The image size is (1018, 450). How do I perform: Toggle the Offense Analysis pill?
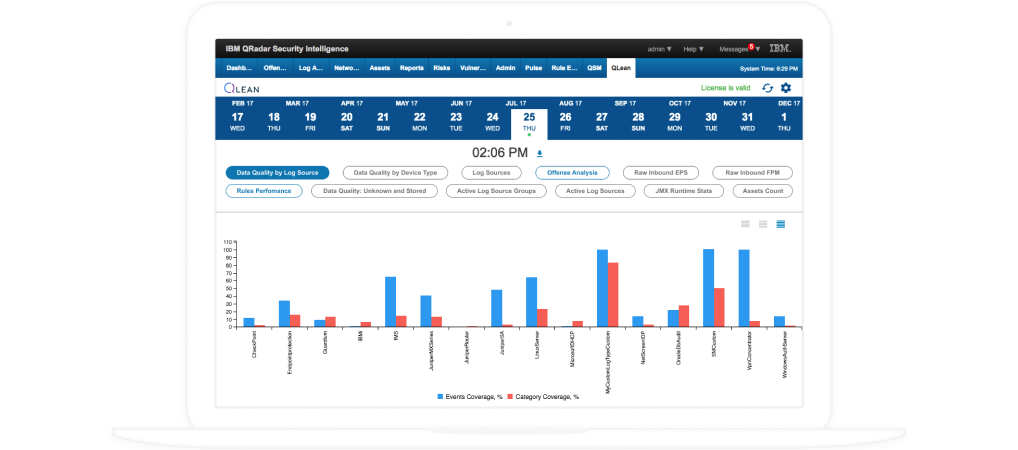coord(572,173)
